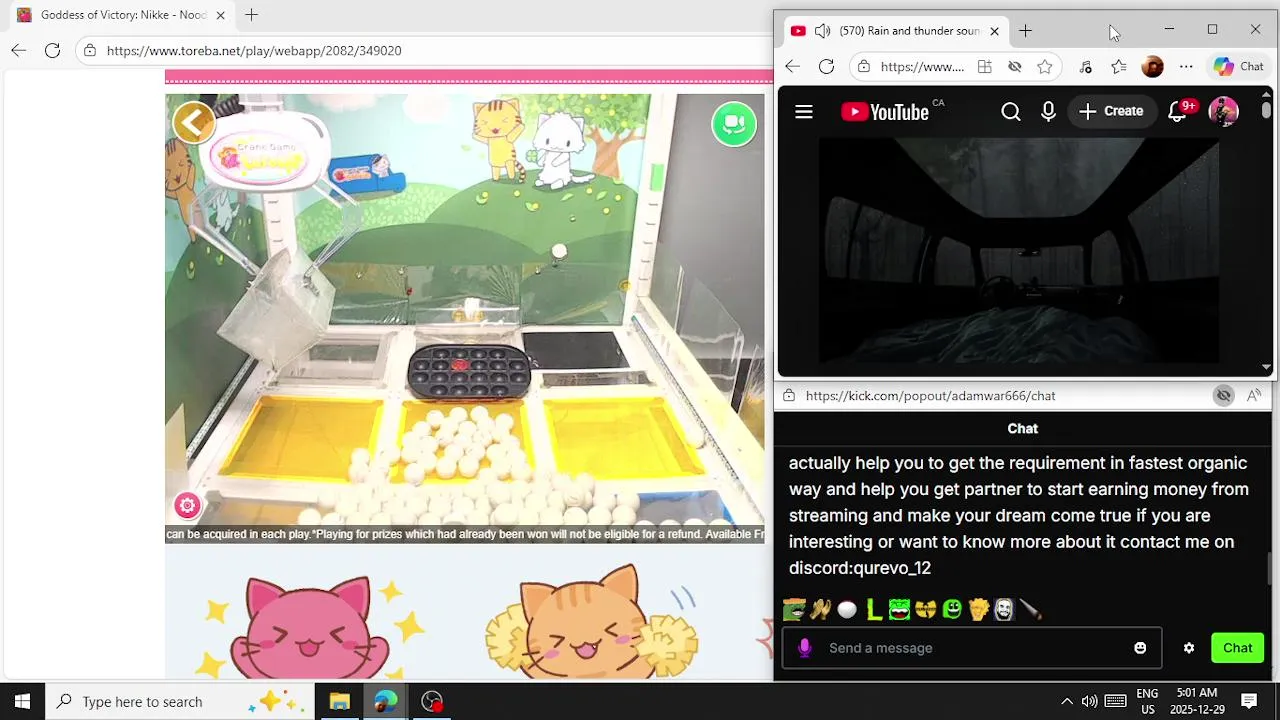Open Copilot Chat button in browser toolbar
The height and width of the screenshot is (720, 1280).
pyautogui.click(x=1239, y=67)
